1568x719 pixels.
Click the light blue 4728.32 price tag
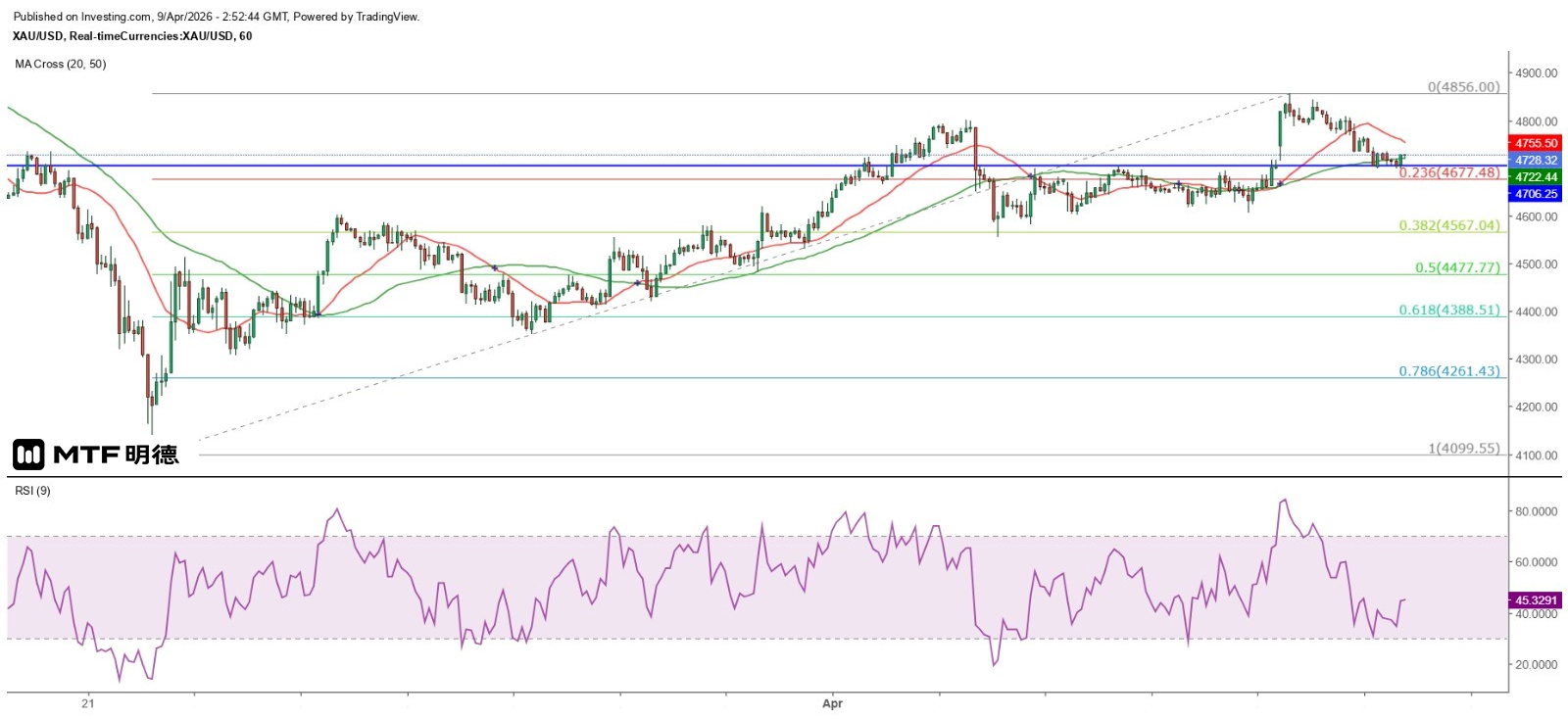pos(1535,161)
